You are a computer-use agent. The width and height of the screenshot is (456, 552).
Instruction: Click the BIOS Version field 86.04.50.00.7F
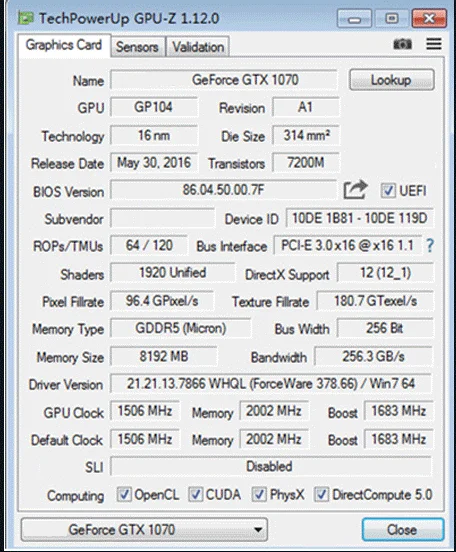tap(224, 190)
